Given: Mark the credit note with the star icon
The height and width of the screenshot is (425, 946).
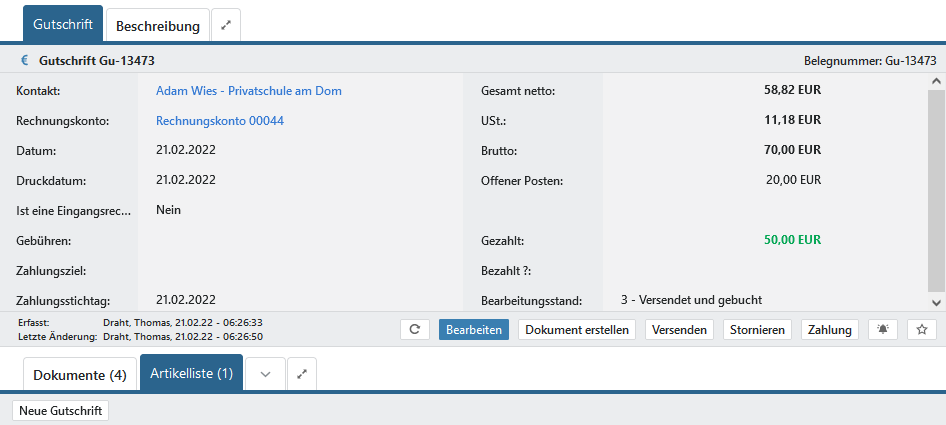Looking at the screenshot, I should (x=922, y=330).
